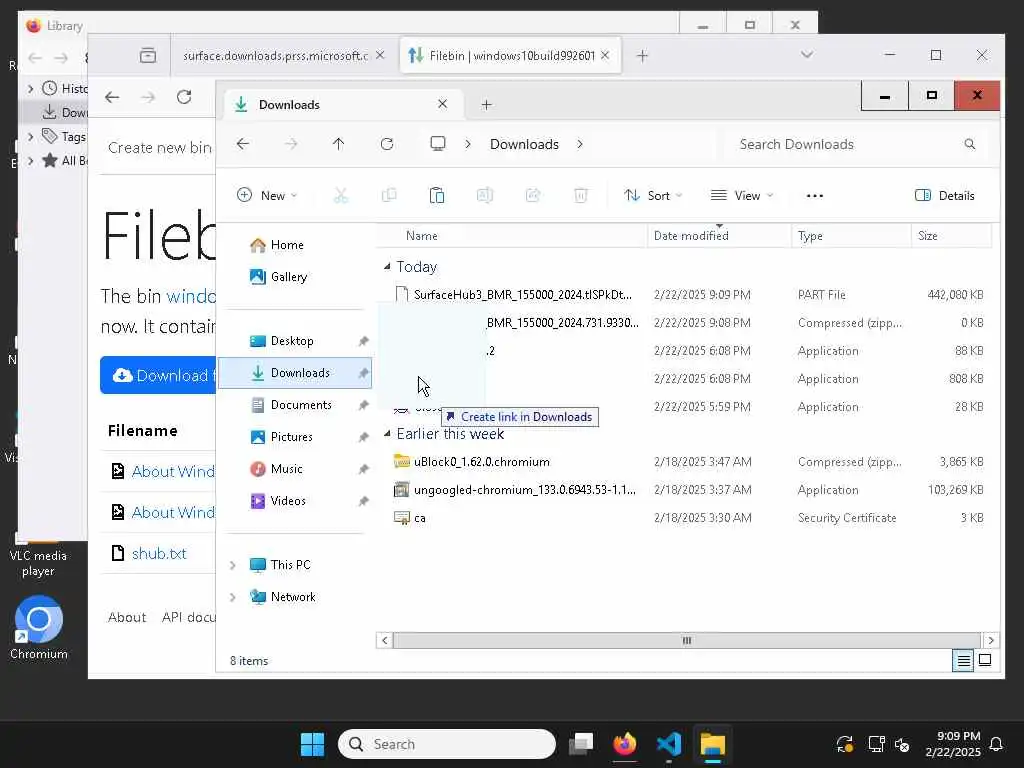The width and height of the screenshot is (1024, 768).
Task: Click the Date modified column header
Action: pos(719,236)
